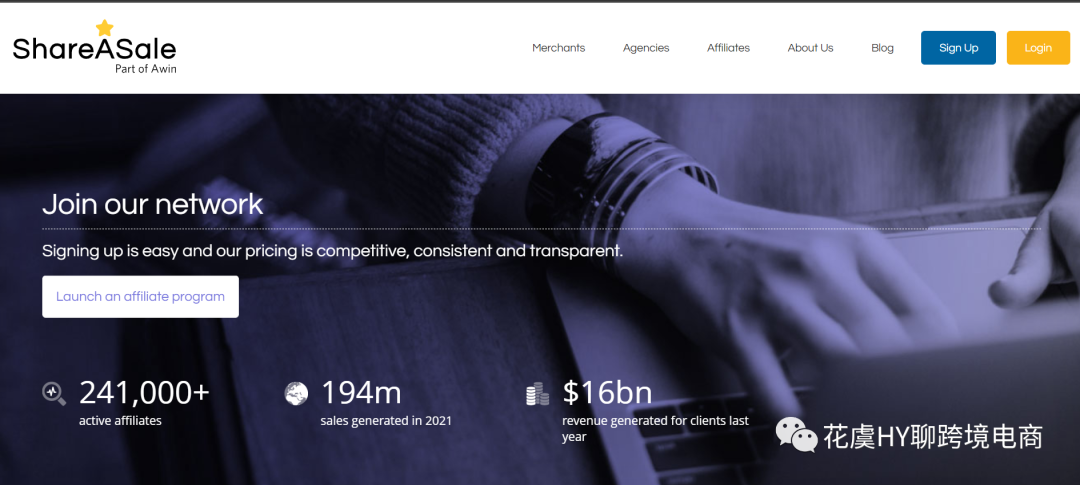
Task: Click the magnifier icon beside 241,000+
Action: coord(54,393)
